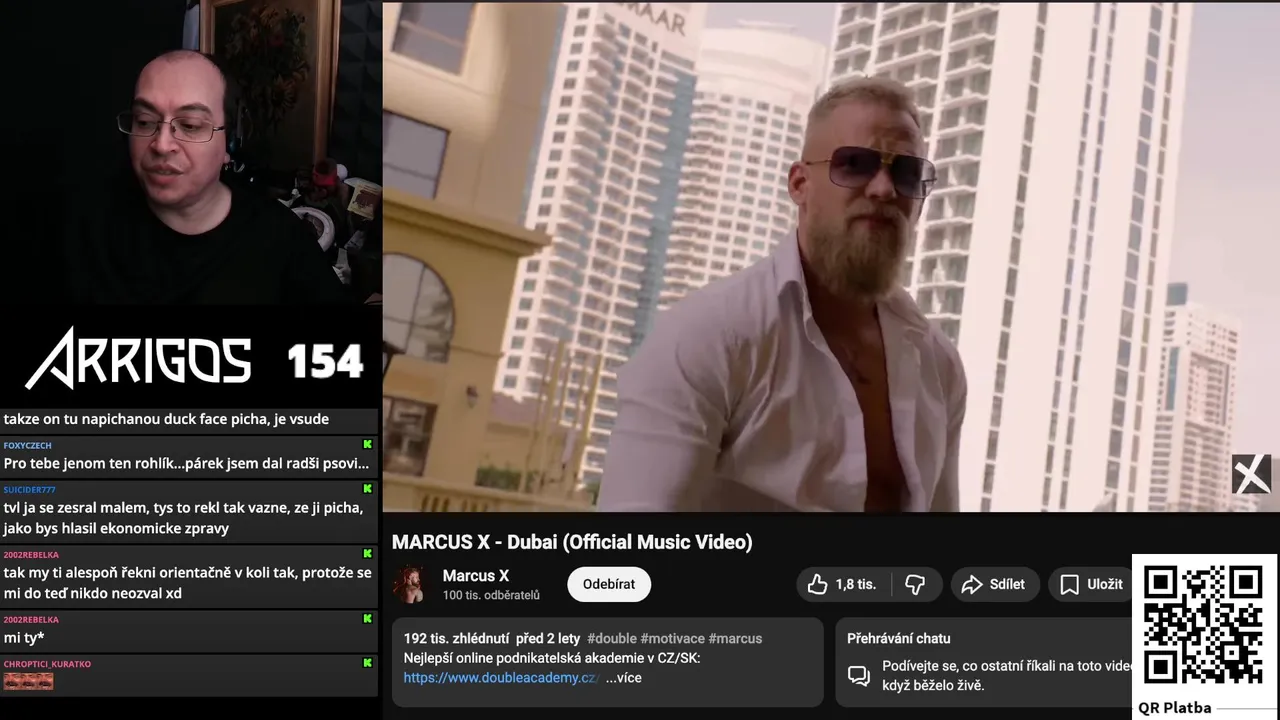Click the green badge next to SUICIDER777
Viewport: 1280px width, 720px height.
tap(367, 489)
